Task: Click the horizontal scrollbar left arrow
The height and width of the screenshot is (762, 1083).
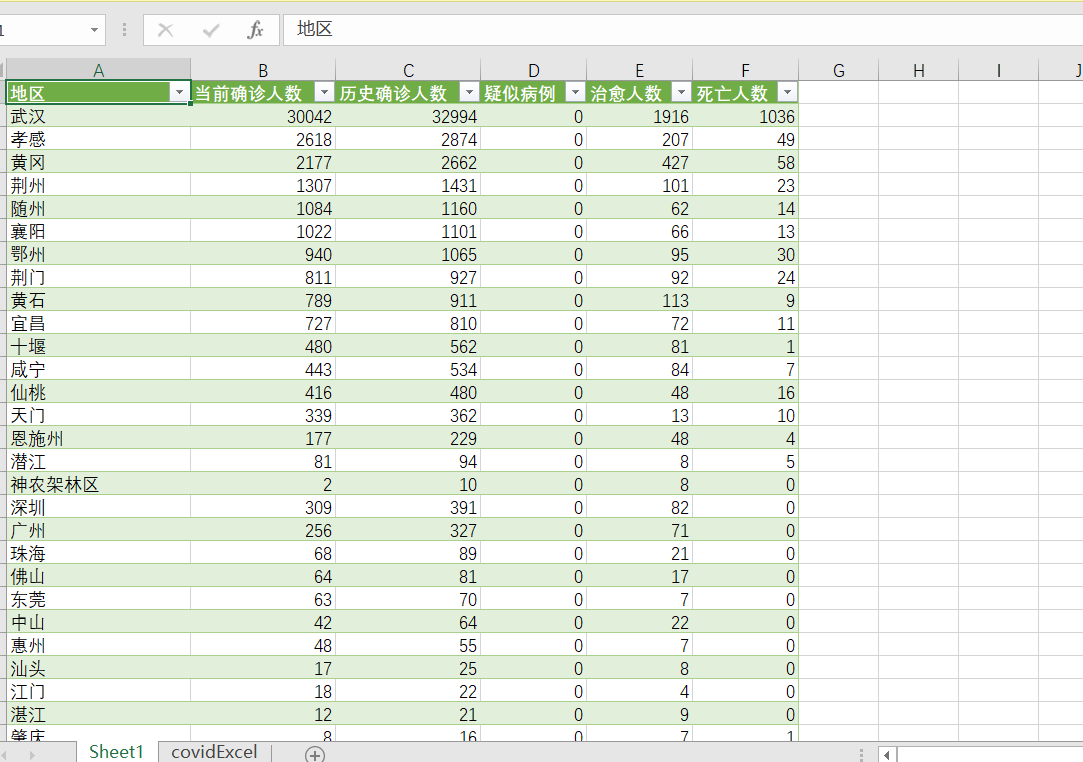Action: click(x=887, y=754)
